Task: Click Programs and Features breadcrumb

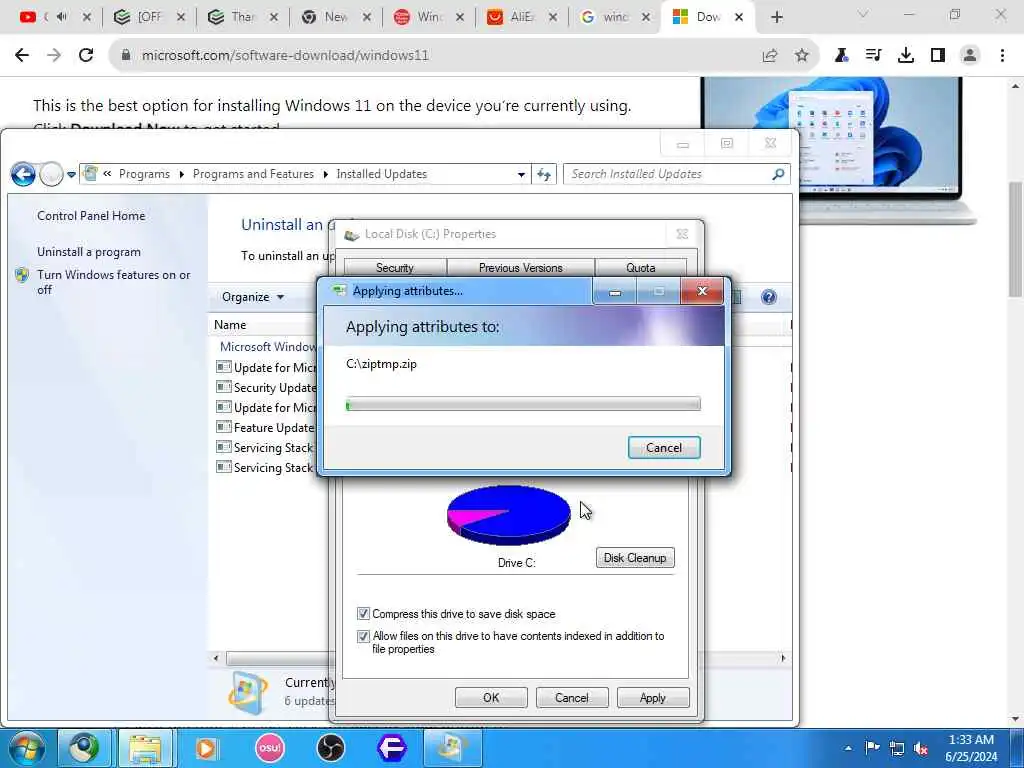Action: (x=253, y=174)
